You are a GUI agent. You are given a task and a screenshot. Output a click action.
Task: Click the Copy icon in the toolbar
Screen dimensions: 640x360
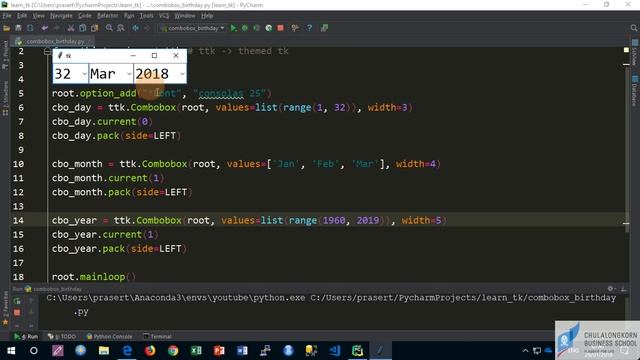[x=83, y=28]
